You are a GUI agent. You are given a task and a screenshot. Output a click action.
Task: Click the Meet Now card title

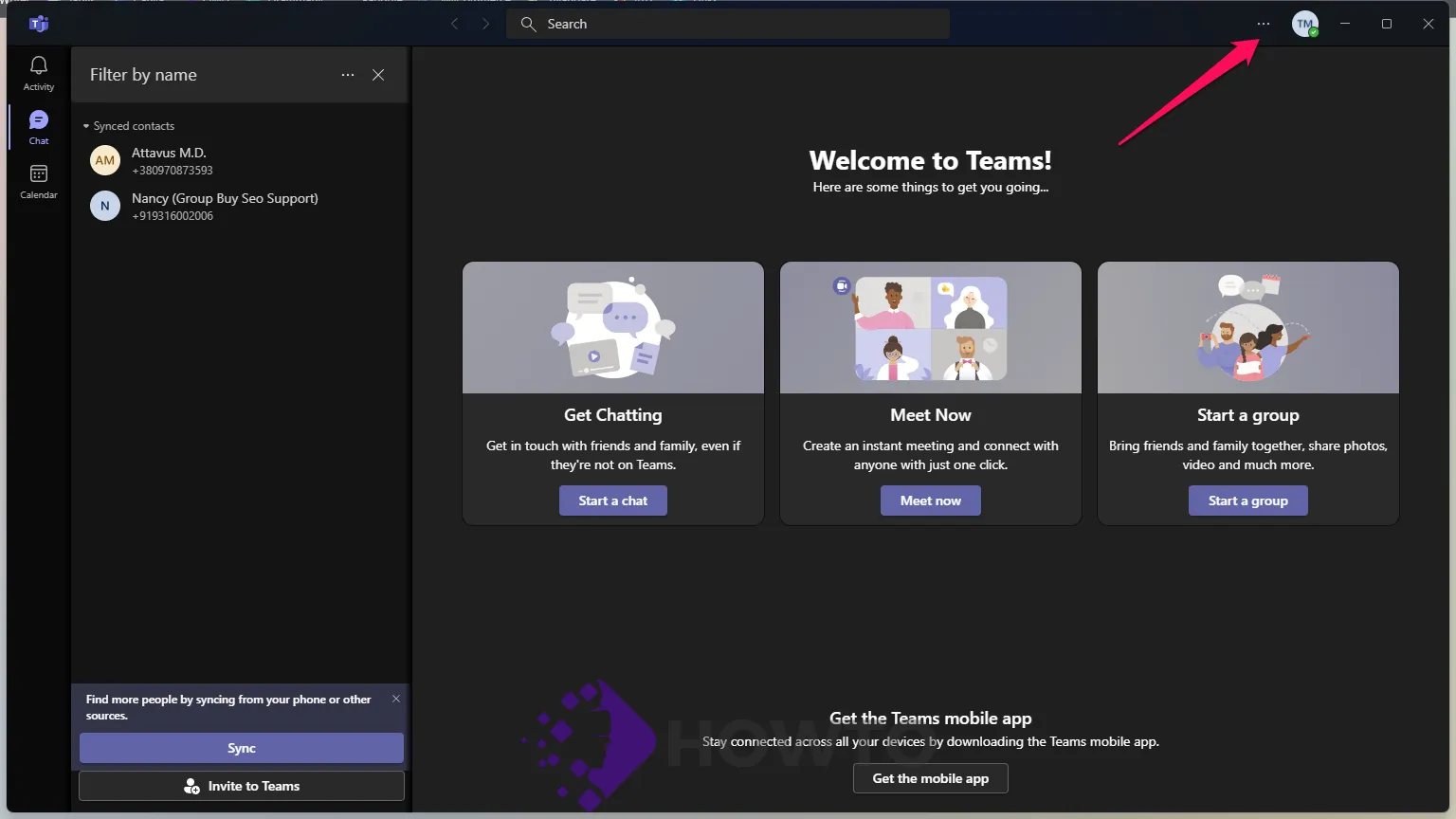click(x=931, y=415)
